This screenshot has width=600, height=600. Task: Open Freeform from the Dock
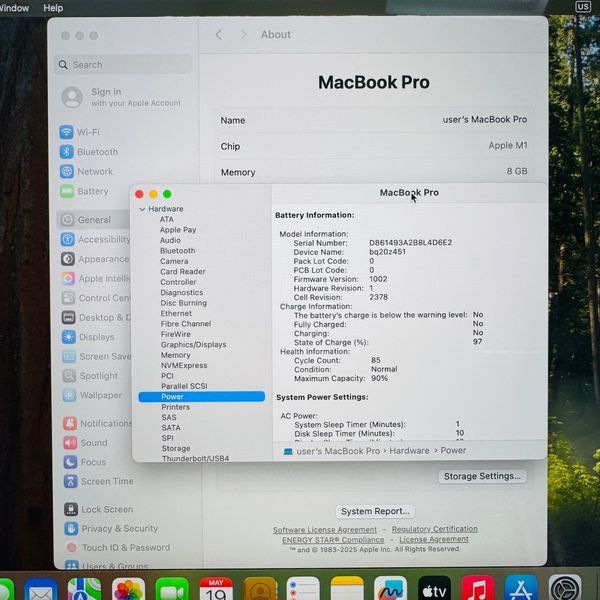coord(390,590)
